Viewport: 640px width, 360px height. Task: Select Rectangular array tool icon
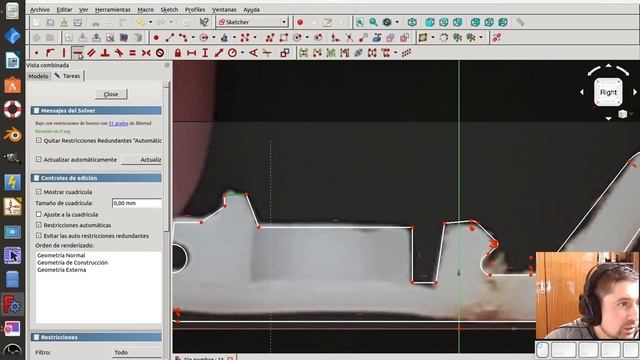click(406, 53)
